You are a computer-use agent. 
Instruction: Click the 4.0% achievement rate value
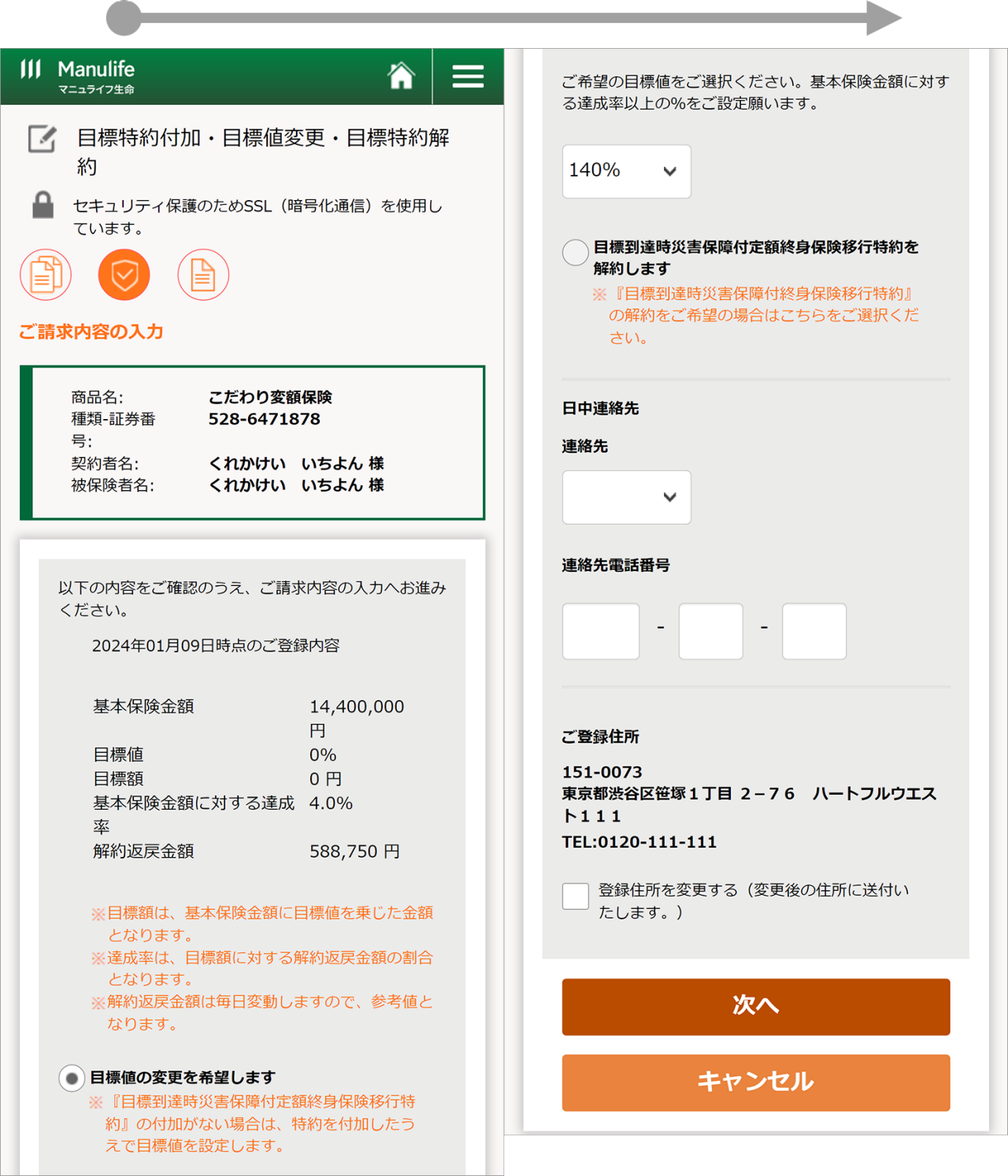click(331, 803)
